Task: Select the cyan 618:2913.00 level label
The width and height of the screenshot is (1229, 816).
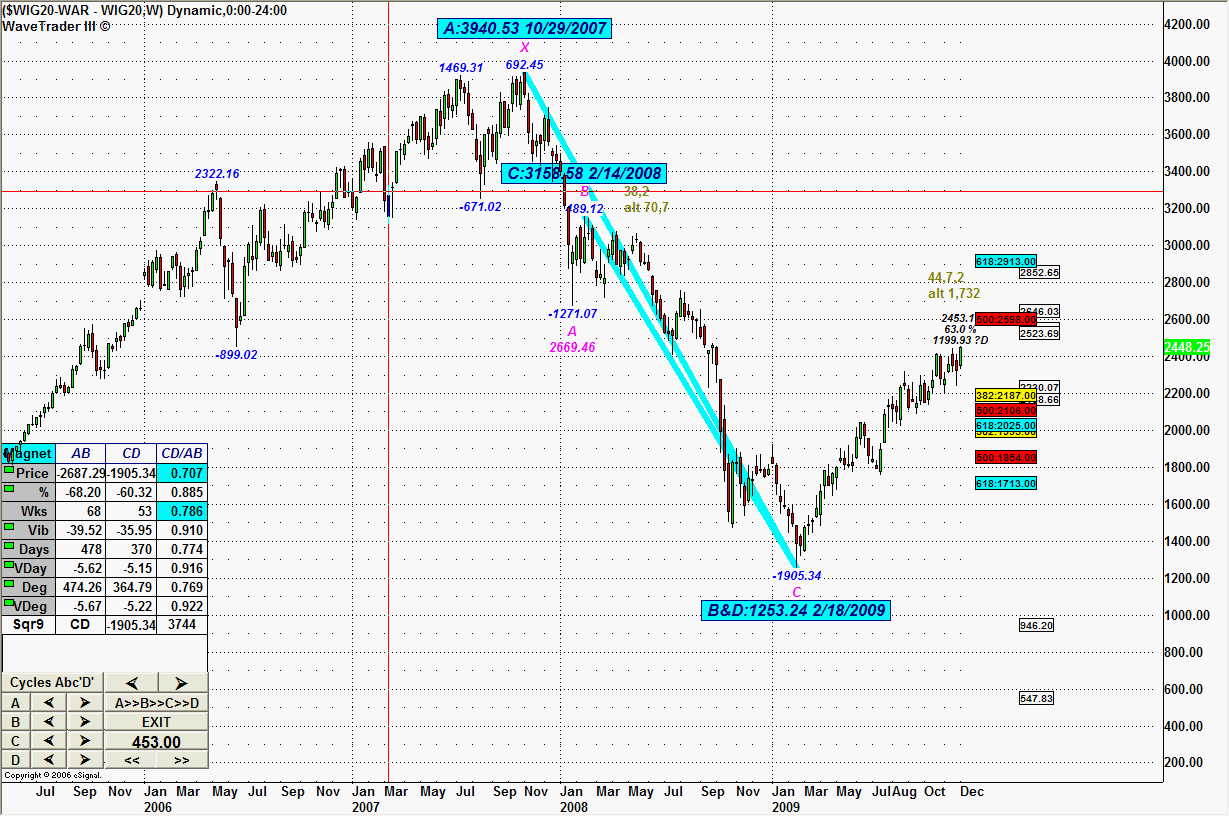Action: 1005,261
